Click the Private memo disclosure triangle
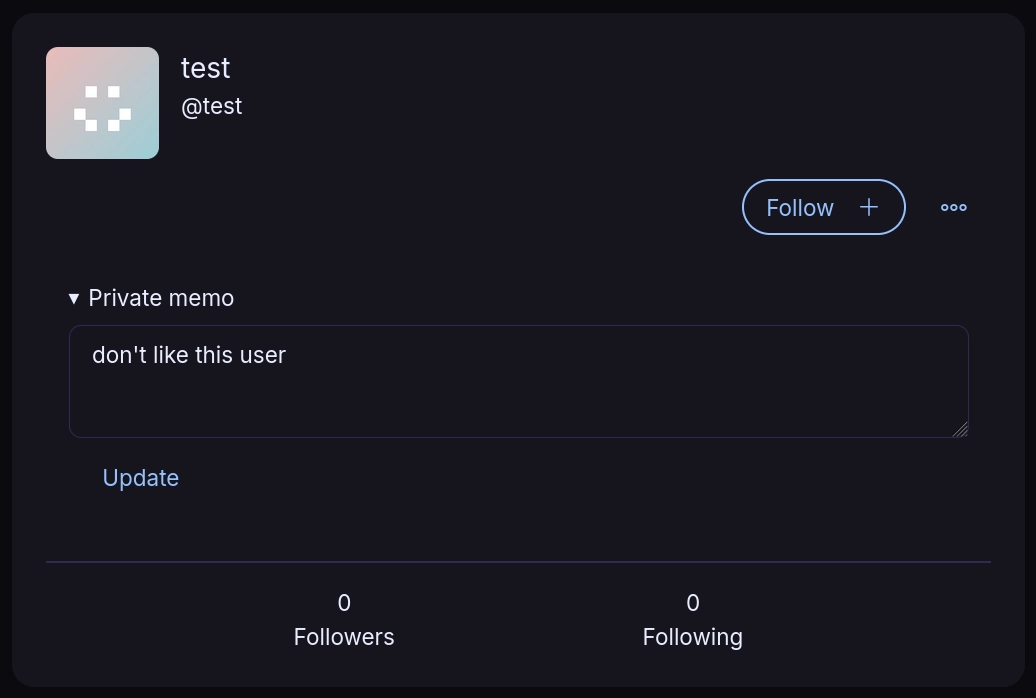 (74, 298)
